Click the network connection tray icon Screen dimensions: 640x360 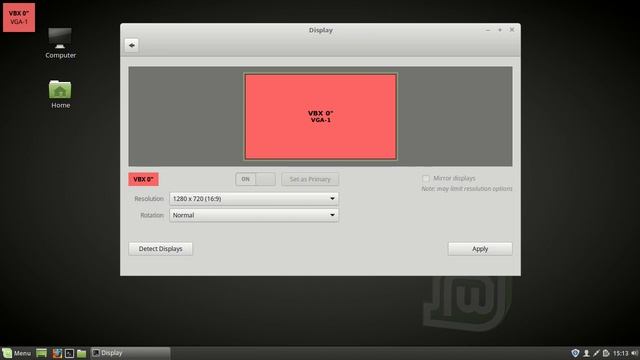596,353
